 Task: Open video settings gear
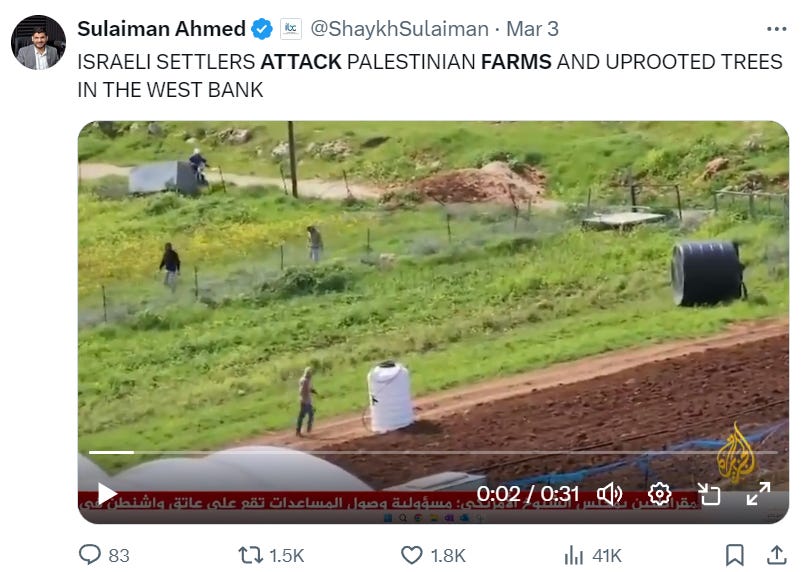(x=660, y=494)
